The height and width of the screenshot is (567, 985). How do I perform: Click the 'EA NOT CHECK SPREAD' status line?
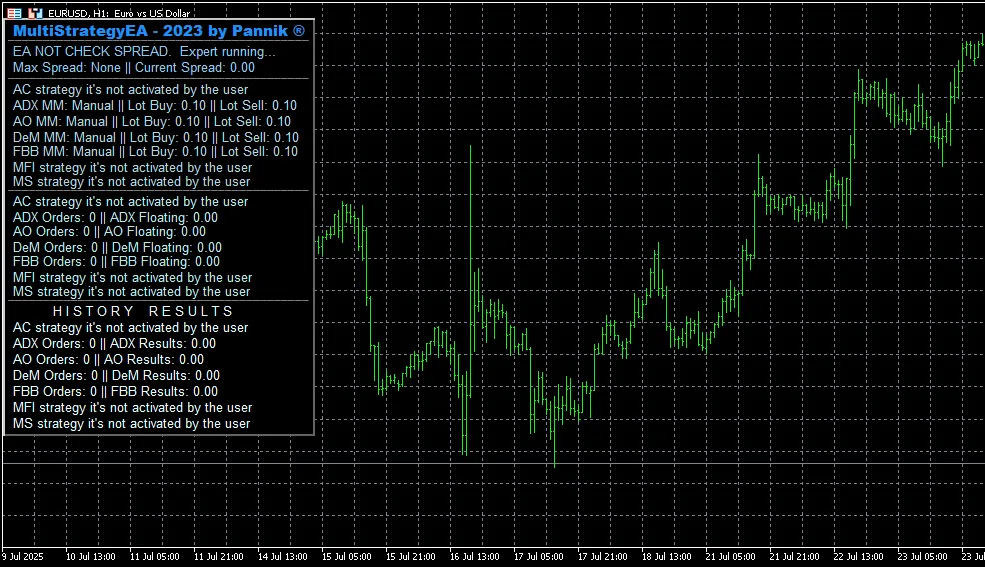point(144,51)
